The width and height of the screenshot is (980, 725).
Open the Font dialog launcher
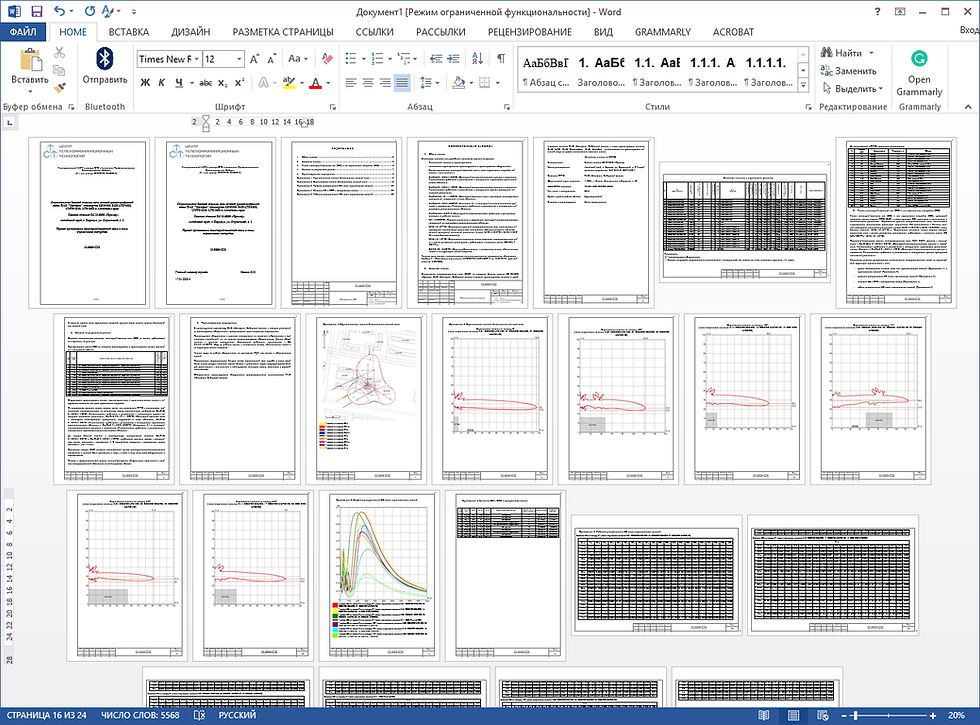coord(332,107)
